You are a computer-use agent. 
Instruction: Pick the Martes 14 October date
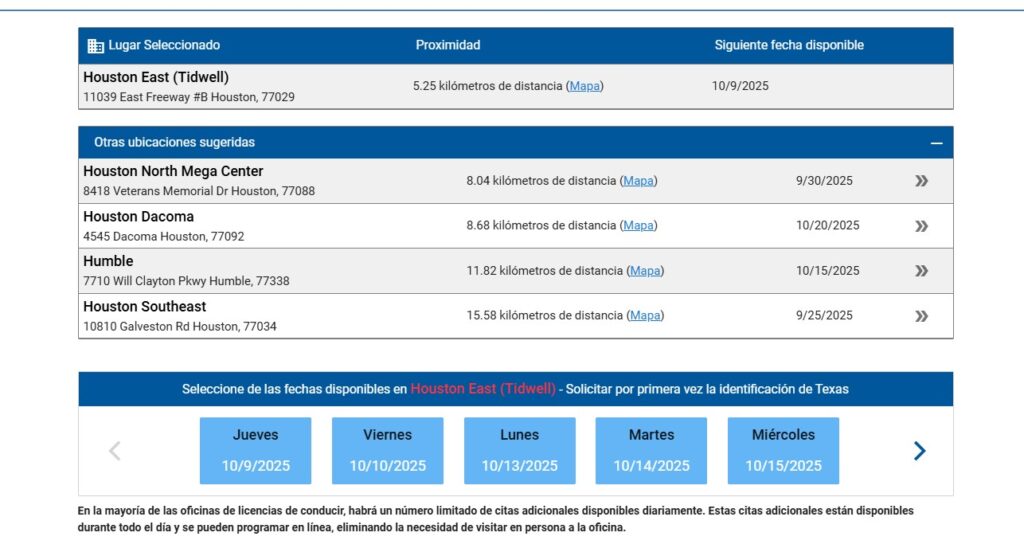coord(652,450)
